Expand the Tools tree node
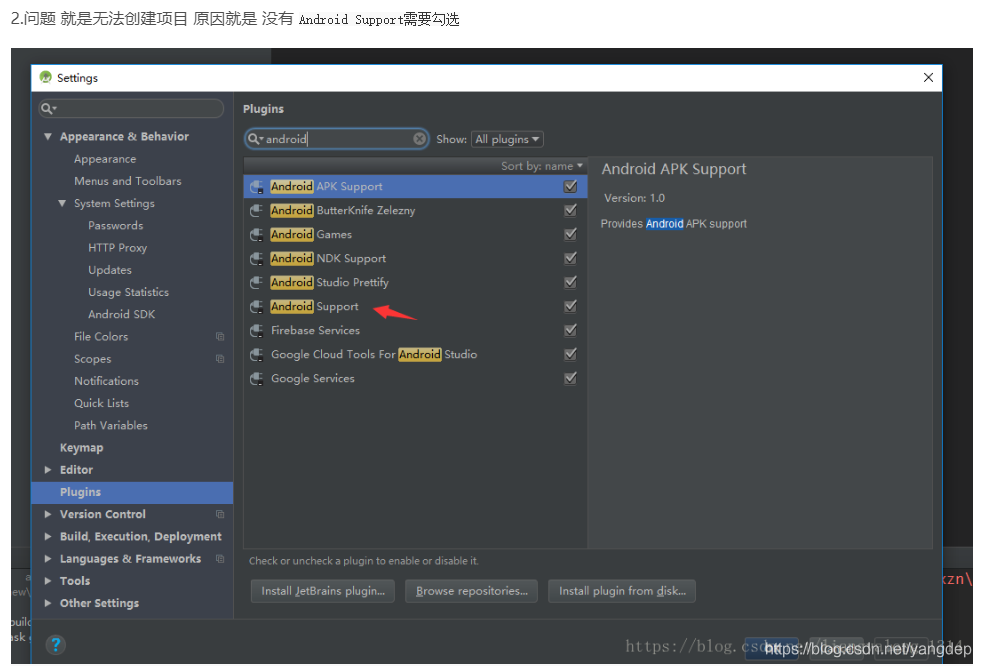 point(48,581)
